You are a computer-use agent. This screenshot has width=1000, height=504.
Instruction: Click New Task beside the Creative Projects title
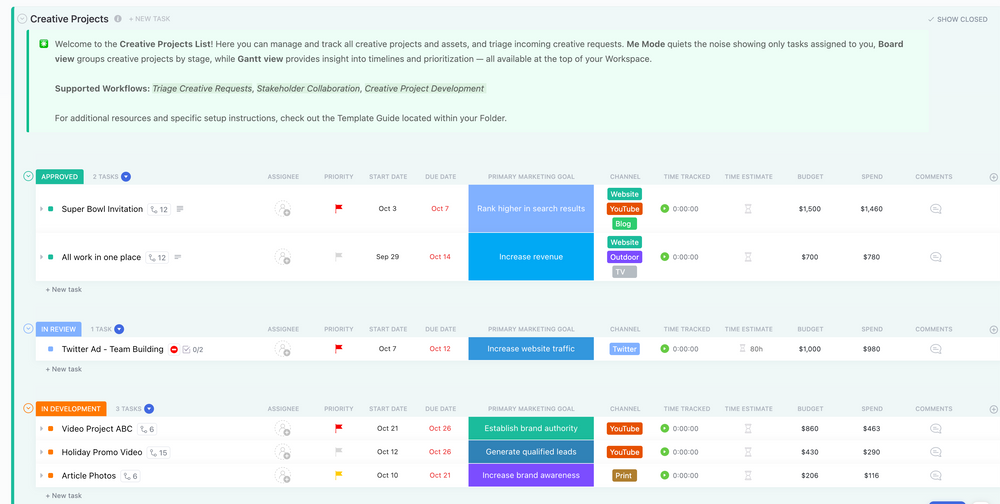pyautogui.click(x=149, y=19)
